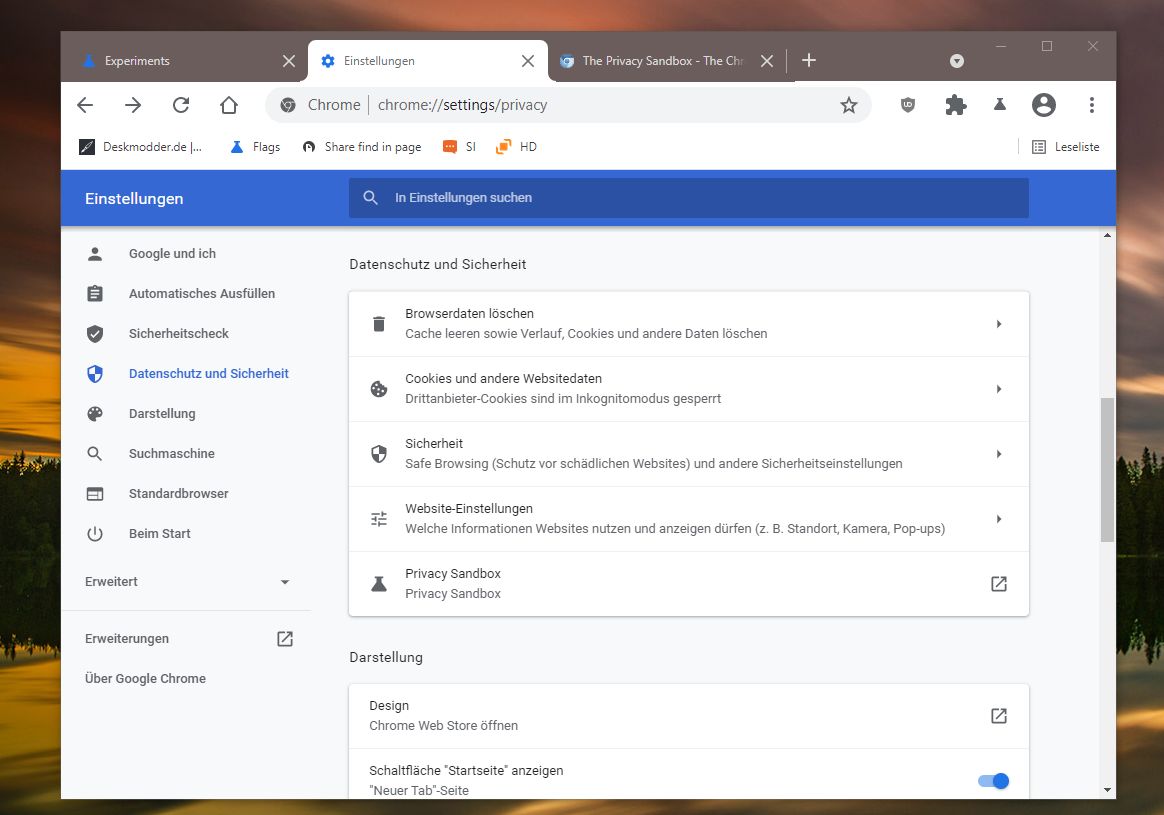Open the home page via house icon

(x=229, y=105)
